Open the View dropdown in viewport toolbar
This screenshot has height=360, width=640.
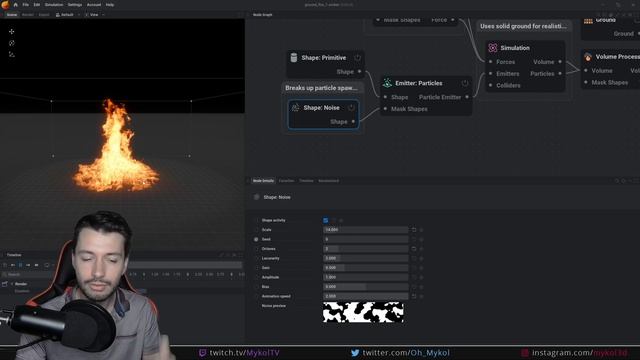[95, 15]
